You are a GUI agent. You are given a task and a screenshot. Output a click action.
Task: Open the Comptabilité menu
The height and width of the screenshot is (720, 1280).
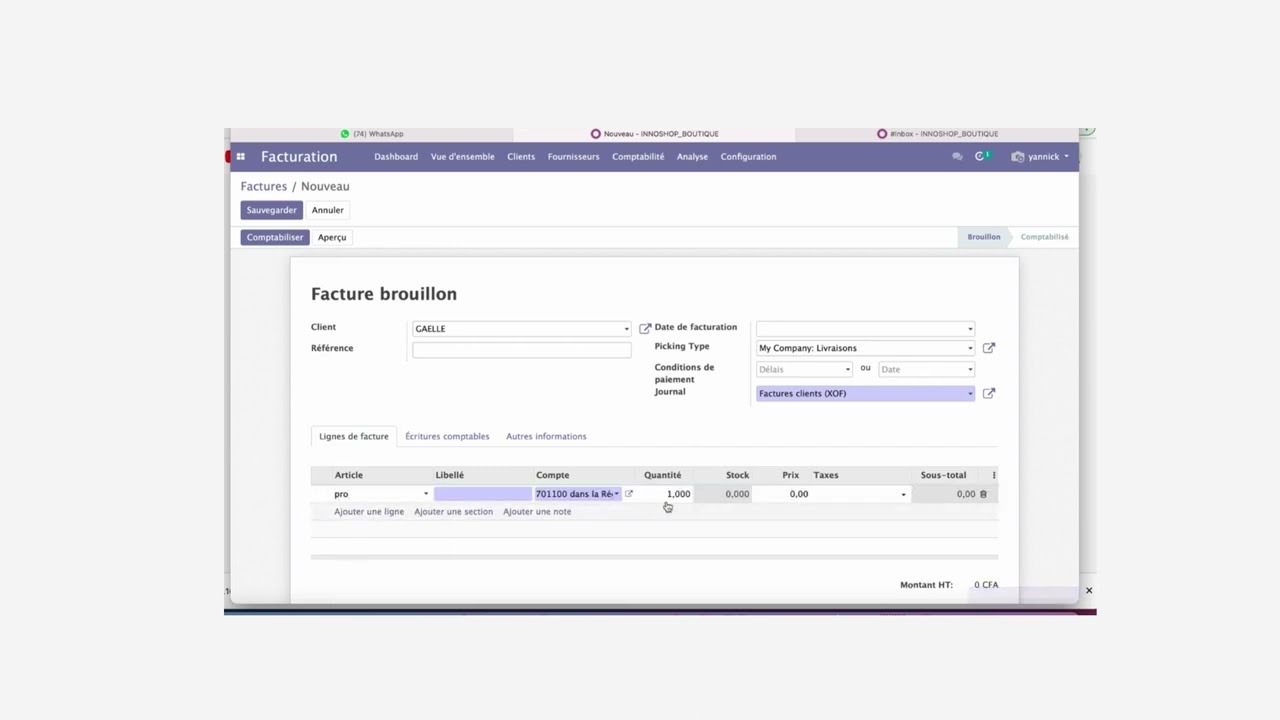(x=638, y=157)
